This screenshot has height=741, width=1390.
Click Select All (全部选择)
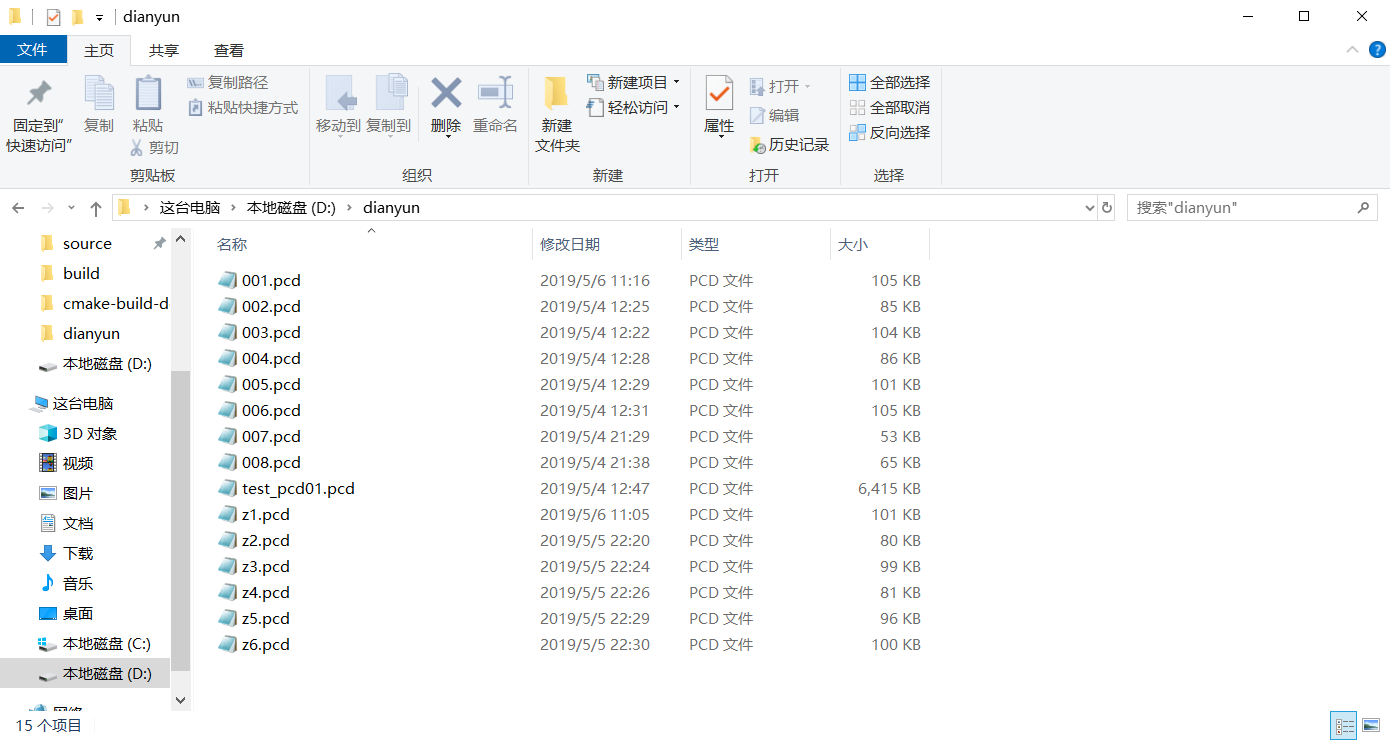point(890,82)
